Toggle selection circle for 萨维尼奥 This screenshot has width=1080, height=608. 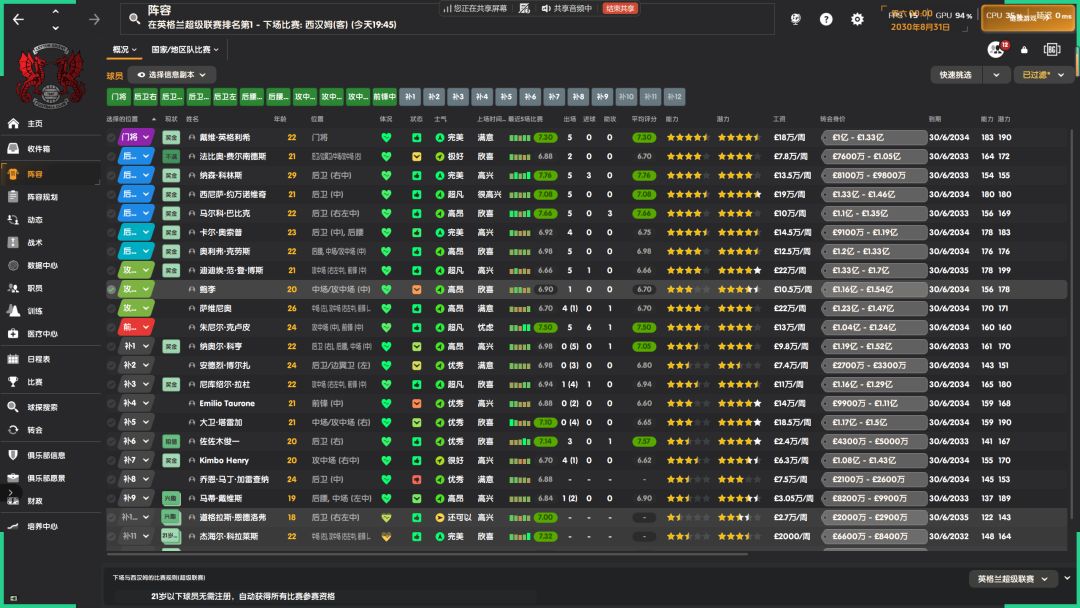tap(112, 308)
